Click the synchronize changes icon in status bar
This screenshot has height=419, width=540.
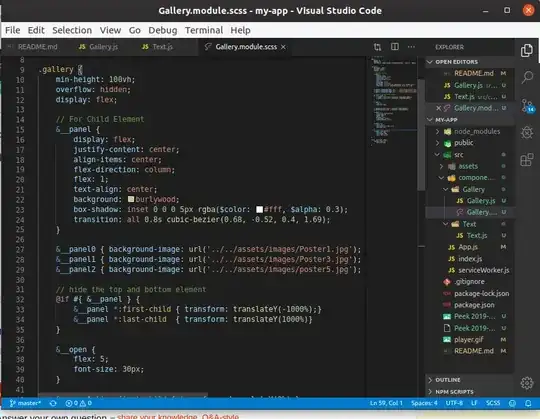tap(53, 403)
